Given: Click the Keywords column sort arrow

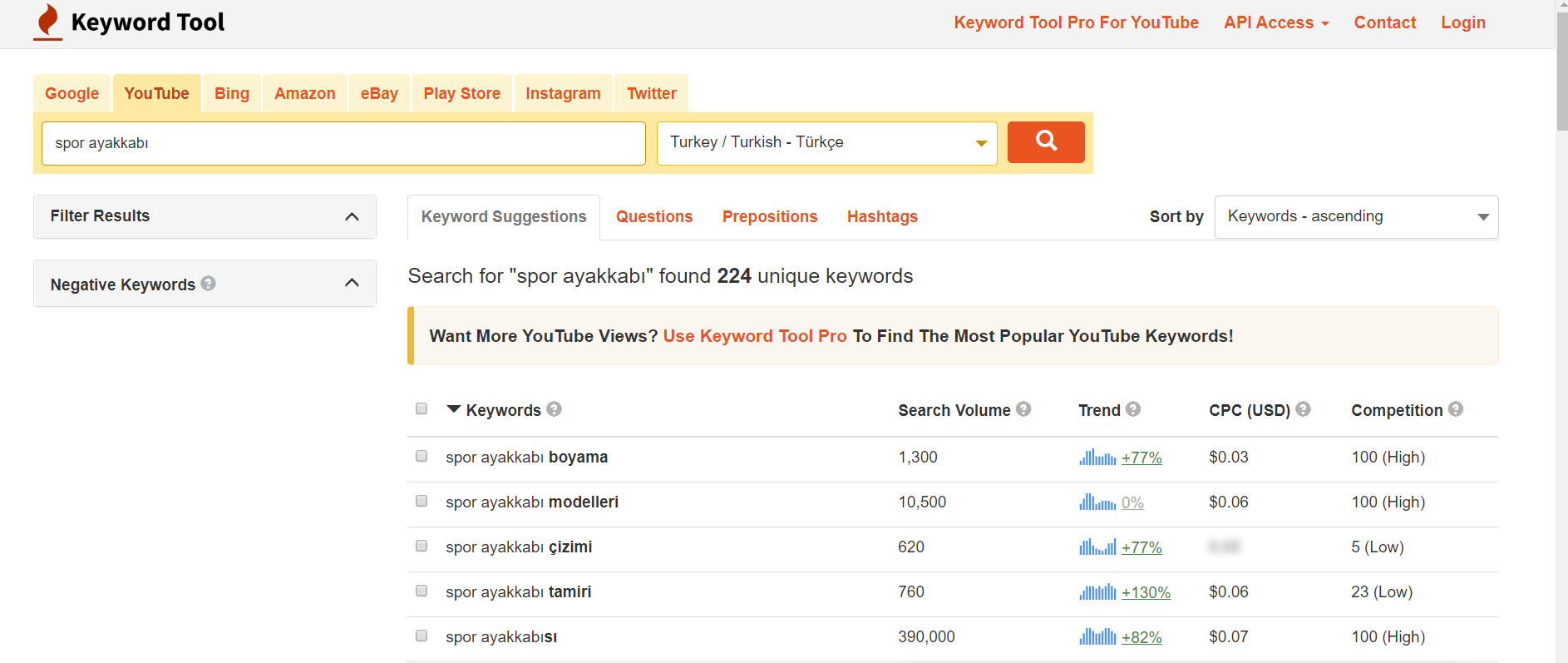Looking at the screenshot, I should 453,409.
